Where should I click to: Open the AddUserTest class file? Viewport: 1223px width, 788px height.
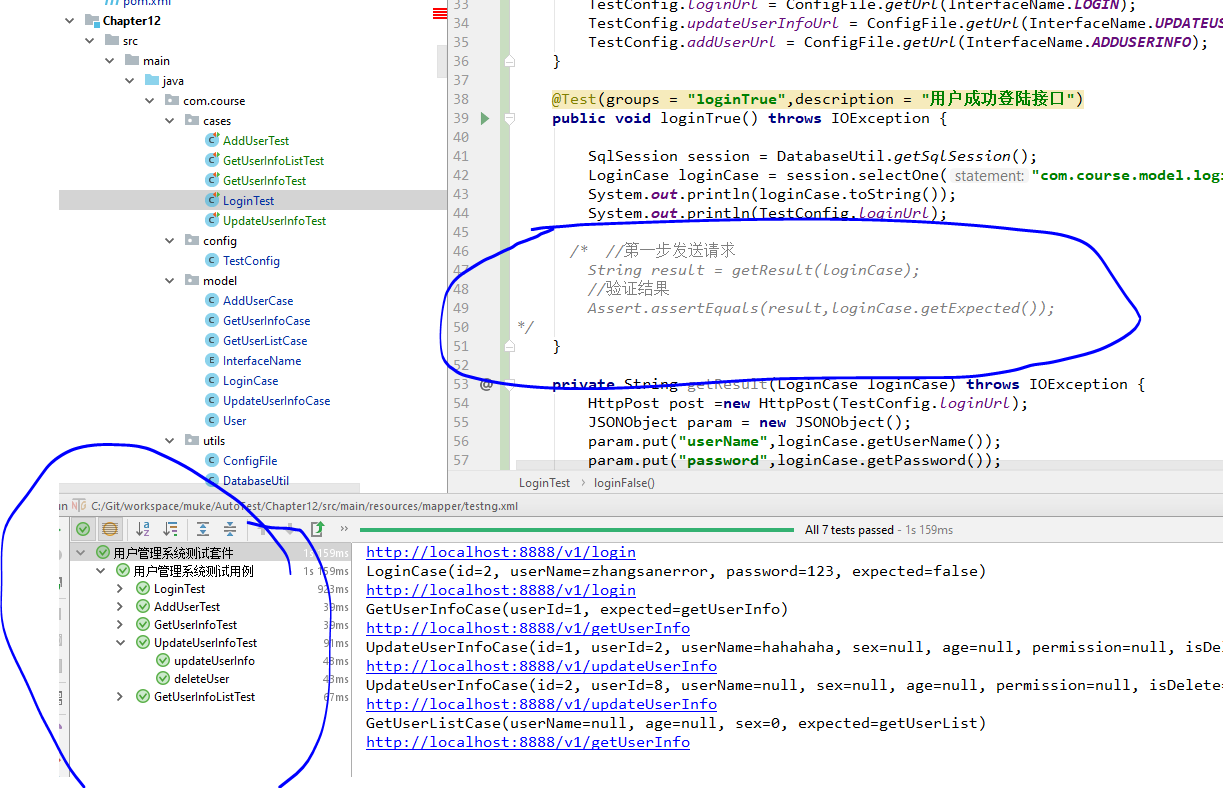256,141
